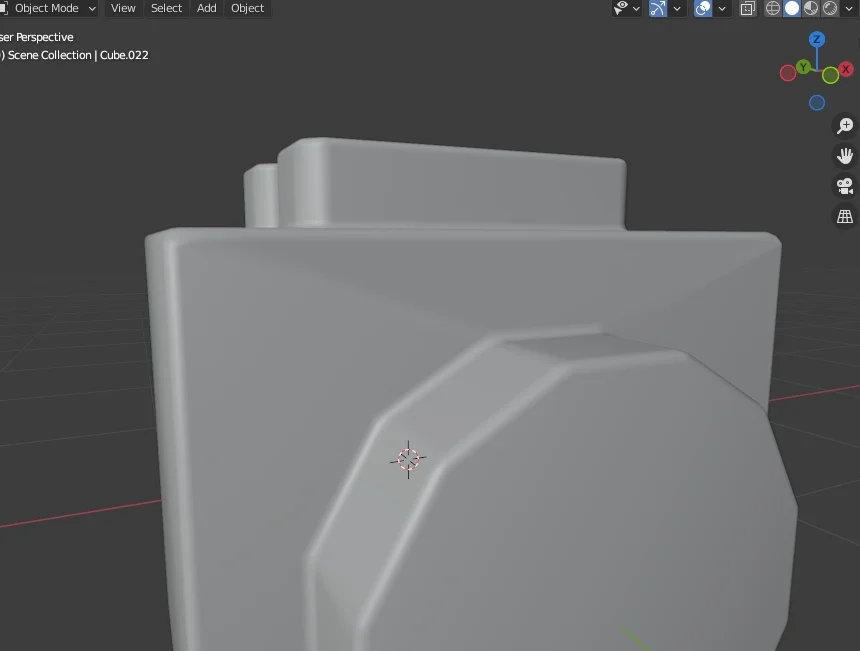Click the 'Scene Collection | Cube.022' label
The height and width of the screenshot is (651, 860).
click(x=78, y=55)
